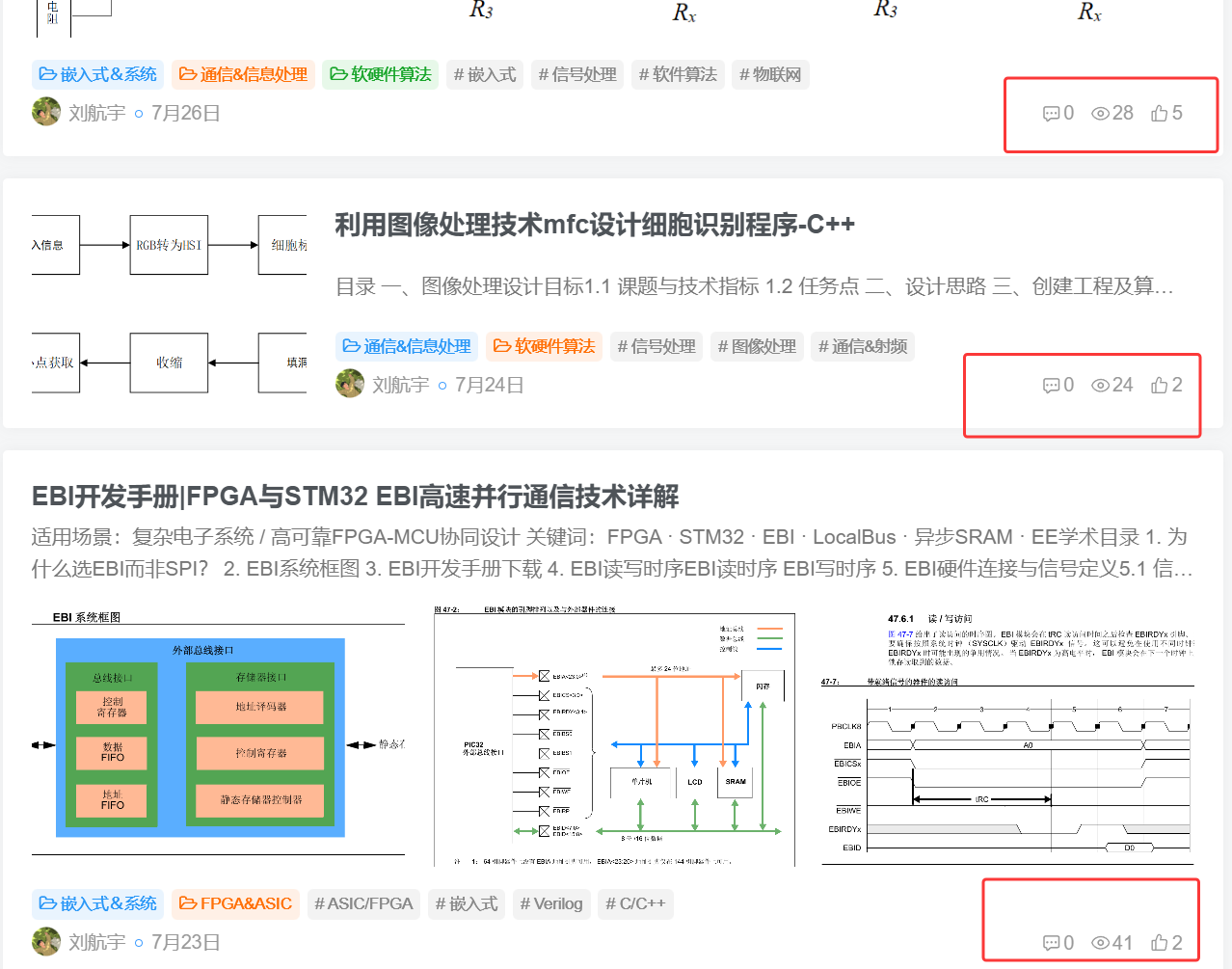
Task: Like the 7月26日 post with 5 likes
Action: (1160, 113)
